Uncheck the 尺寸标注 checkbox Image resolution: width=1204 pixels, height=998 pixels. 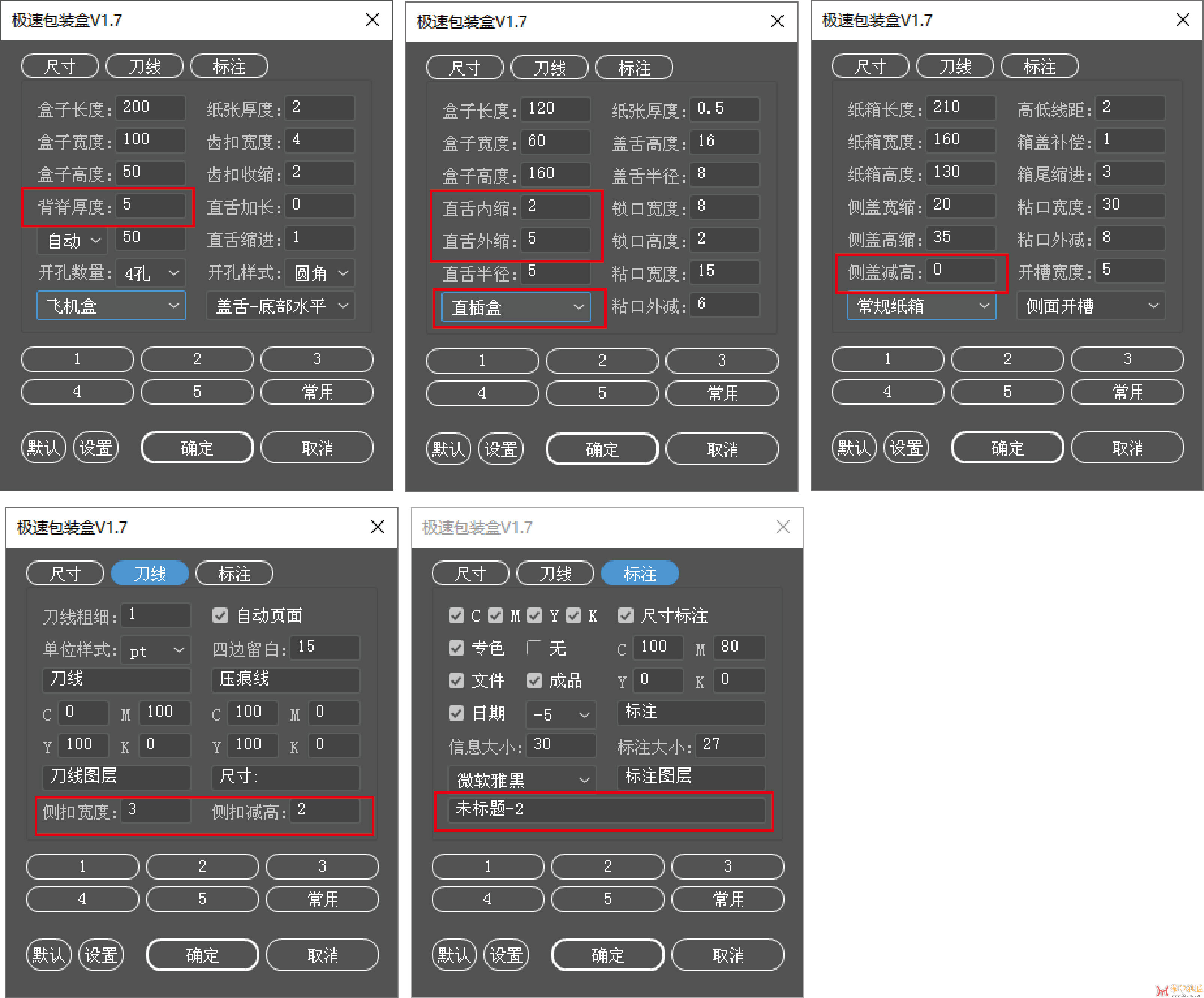[626, 615]
